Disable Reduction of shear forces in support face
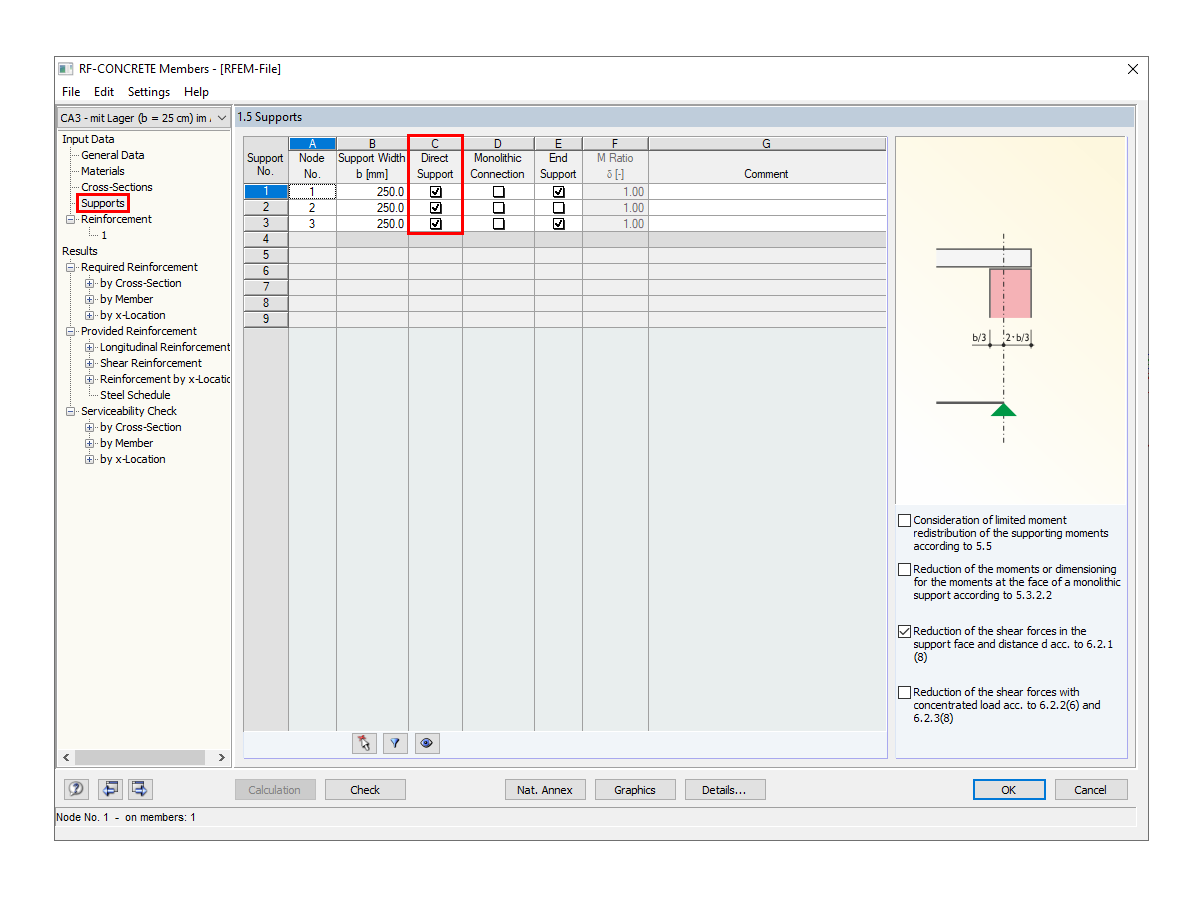The height and width of the screenshot is (900, 1200). click(904, 631)
